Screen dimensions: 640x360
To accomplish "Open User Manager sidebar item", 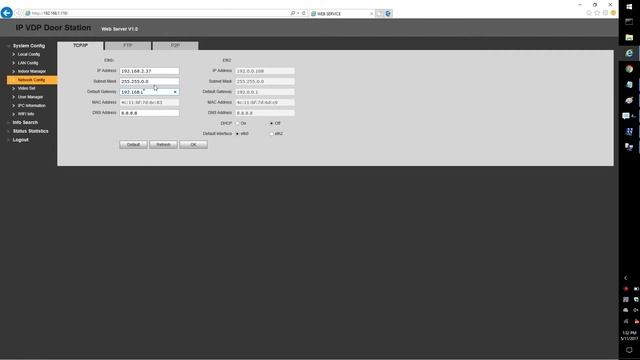I will (30, 97).
